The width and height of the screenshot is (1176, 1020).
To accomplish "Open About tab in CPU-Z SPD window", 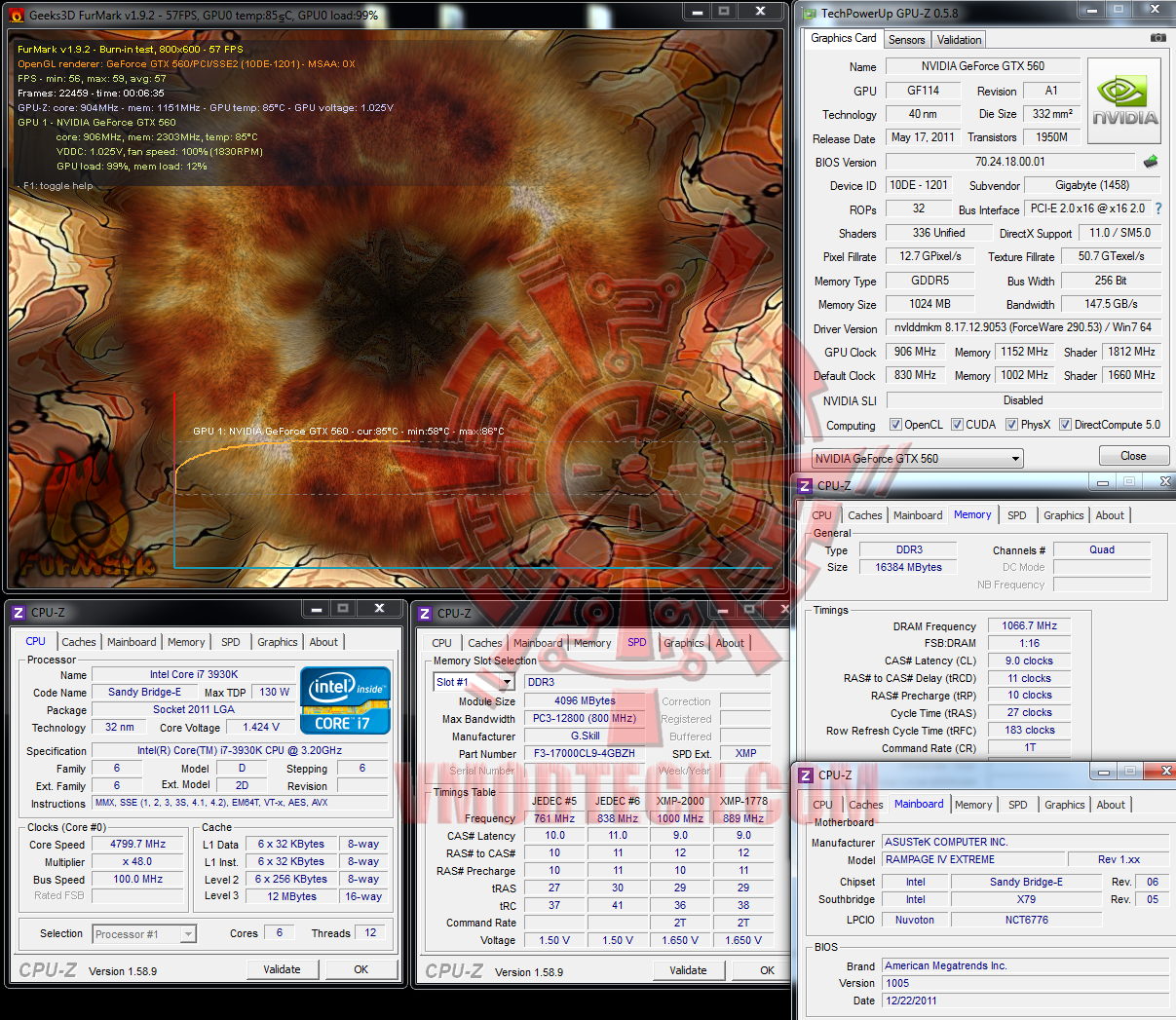I will [x=730, y=643].
